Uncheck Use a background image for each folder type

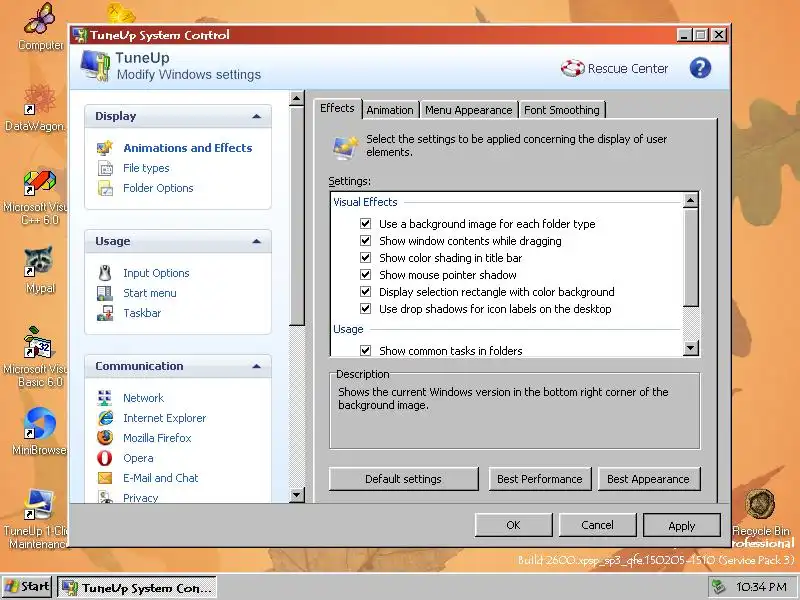[x=365, y=223]
